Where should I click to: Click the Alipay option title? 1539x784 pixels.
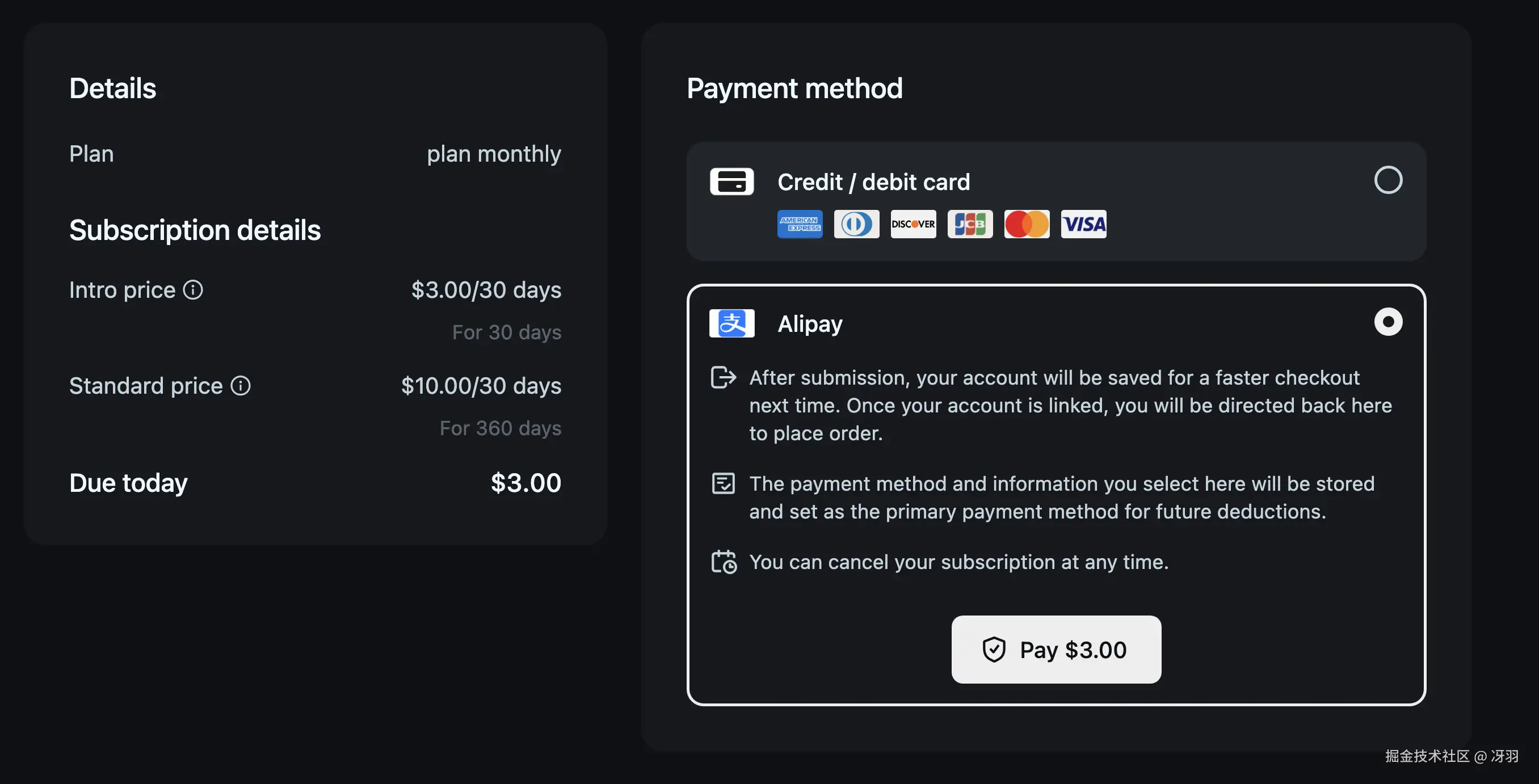click(810, 323)
